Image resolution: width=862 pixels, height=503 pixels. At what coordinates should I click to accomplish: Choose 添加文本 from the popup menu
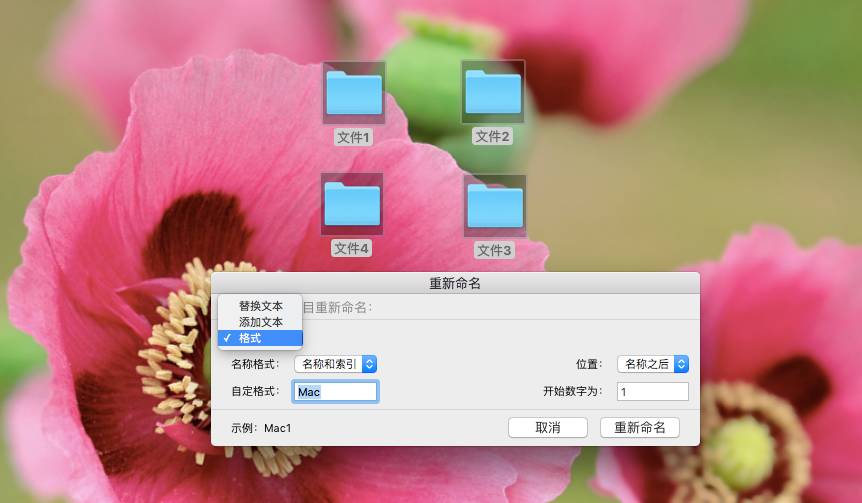260,322
